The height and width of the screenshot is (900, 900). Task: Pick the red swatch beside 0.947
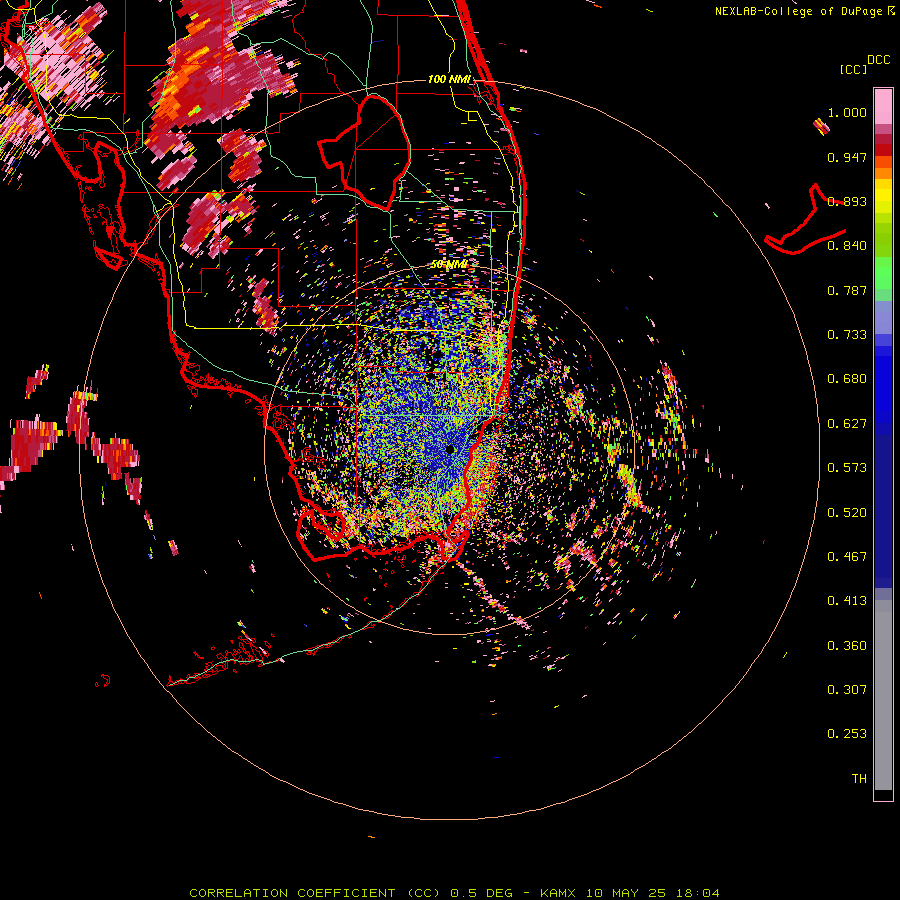point(883,150)
